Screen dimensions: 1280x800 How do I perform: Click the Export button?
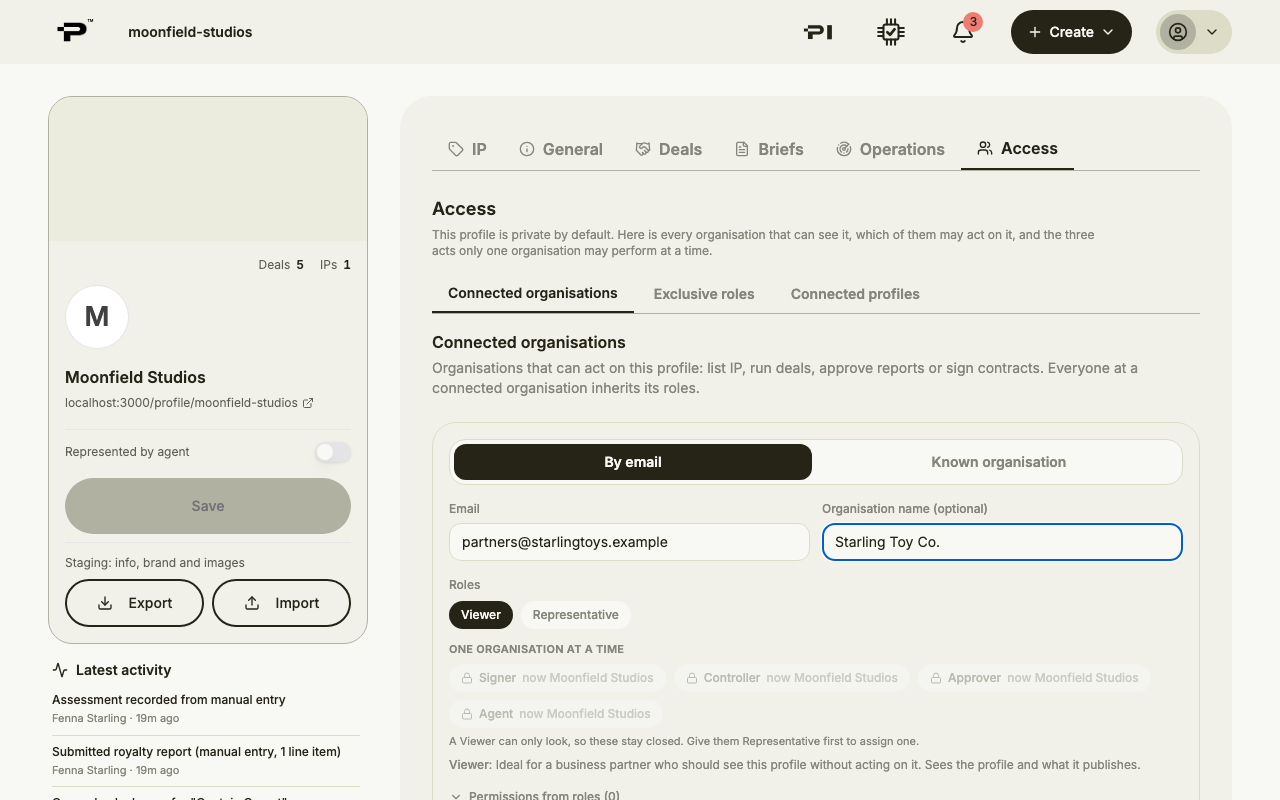coord(134,603)
